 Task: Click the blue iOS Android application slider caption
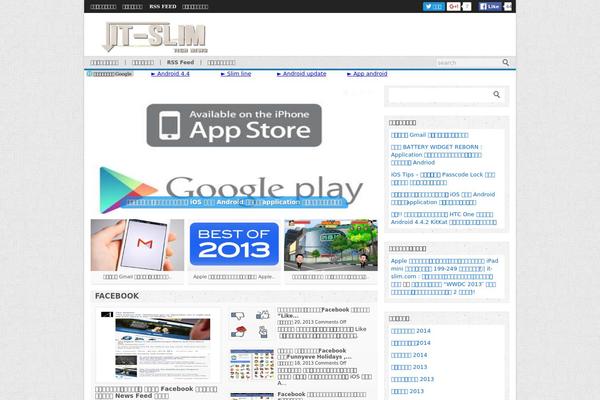[x=235, y=202]
